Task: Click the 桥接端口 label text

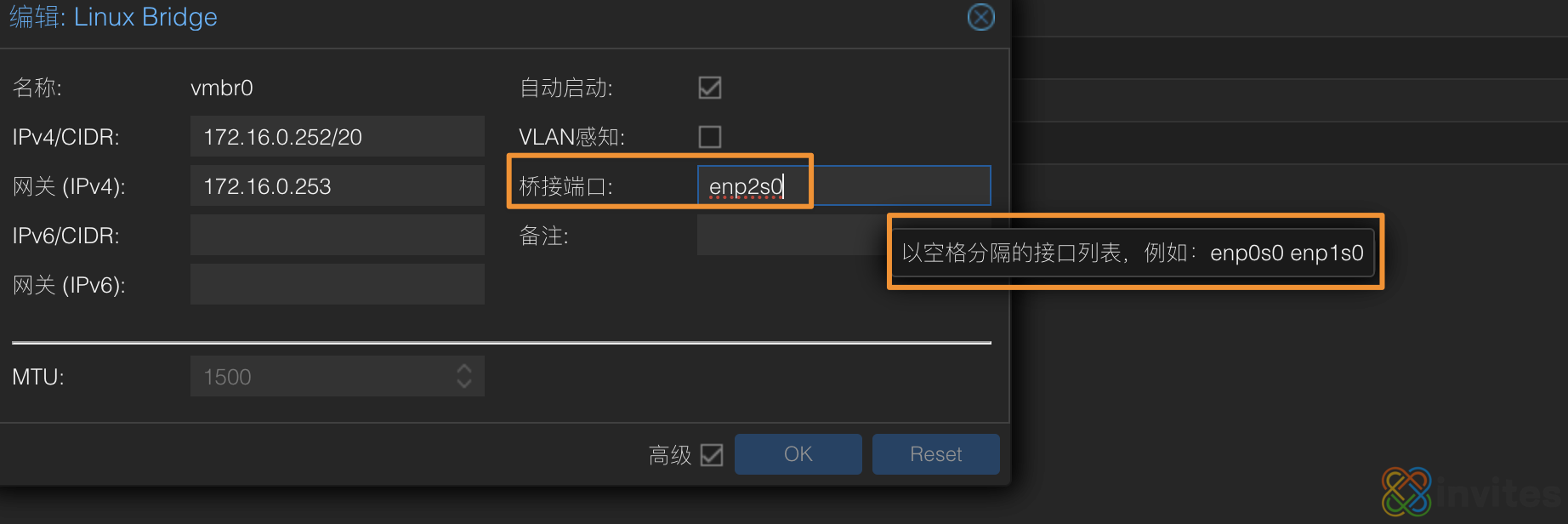Action: tap(566, 186)
